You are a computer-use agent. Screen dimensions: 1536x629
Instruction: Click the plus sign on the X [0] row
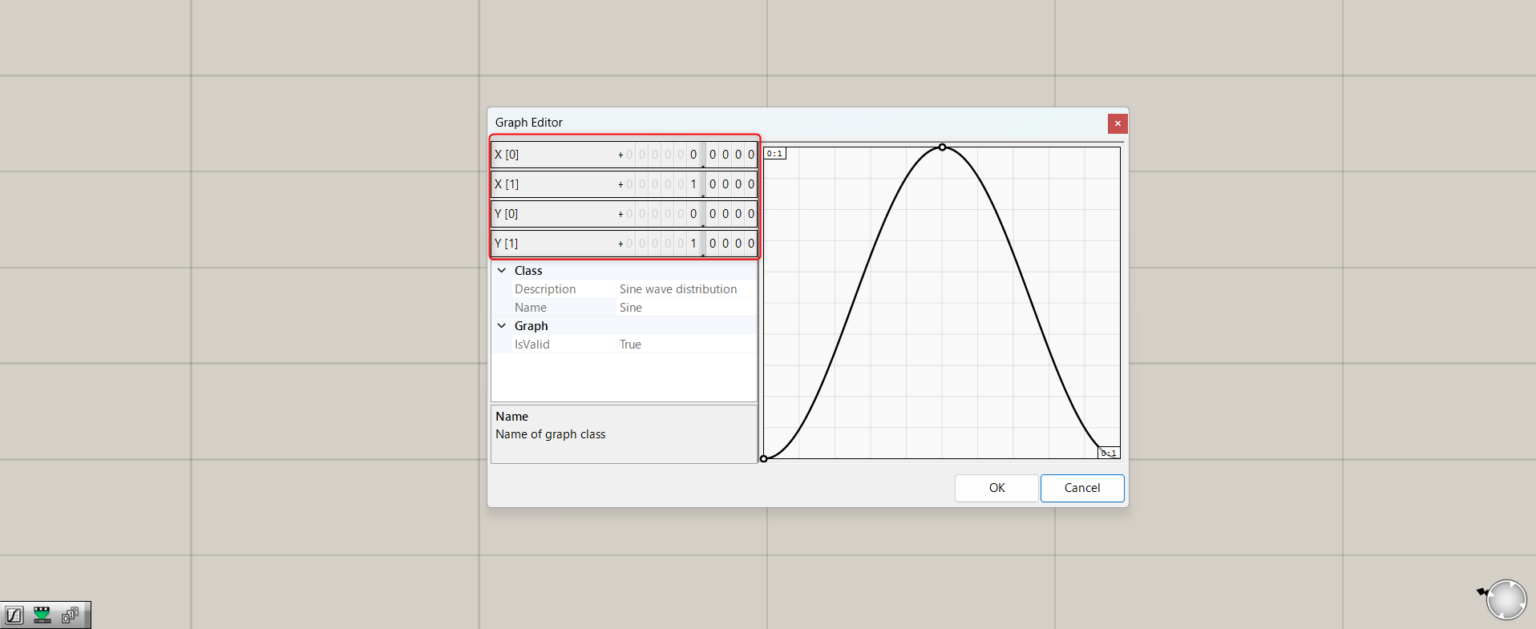(621, 154)
